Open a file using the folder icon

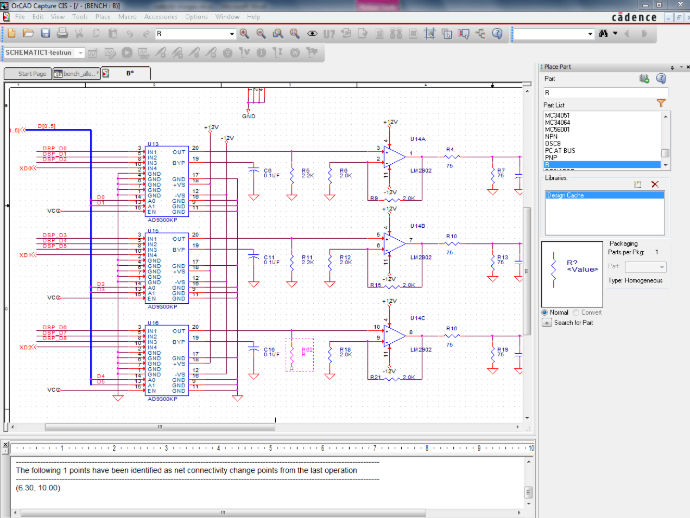pyautogui.click(x=28, y=33)
